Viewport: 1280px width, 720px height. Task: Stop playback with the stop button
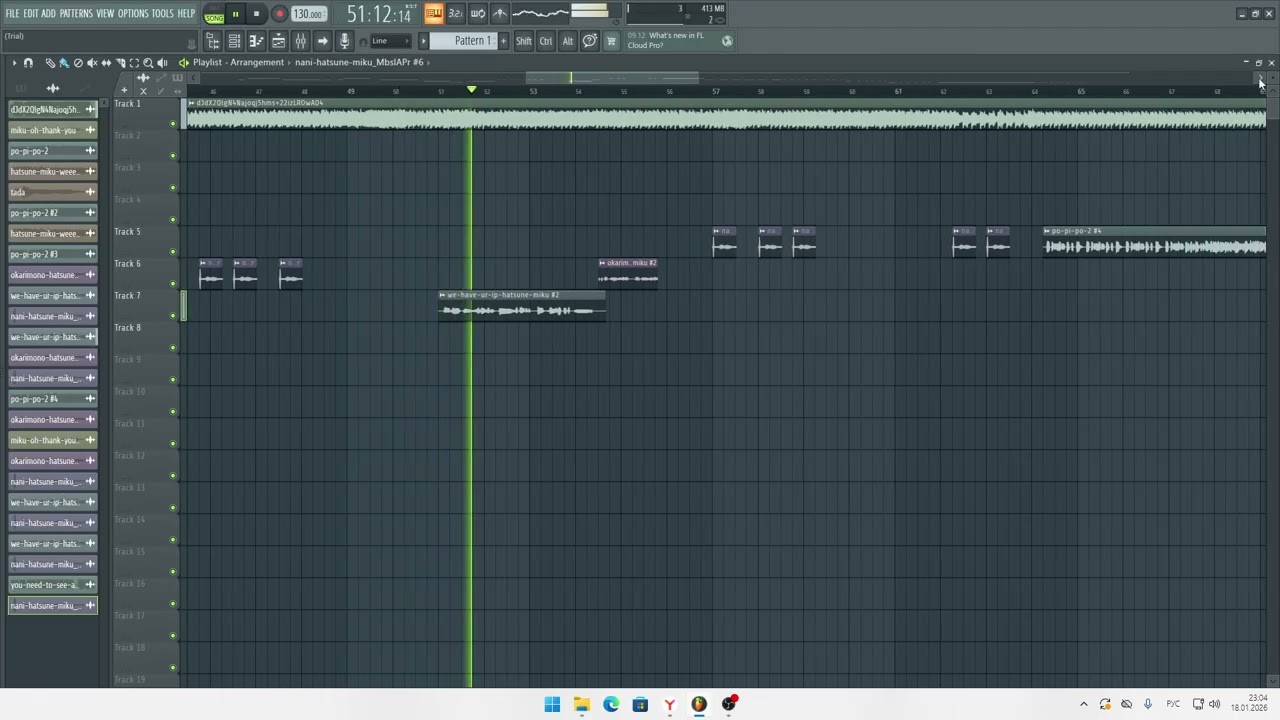[x=256, y=14]
